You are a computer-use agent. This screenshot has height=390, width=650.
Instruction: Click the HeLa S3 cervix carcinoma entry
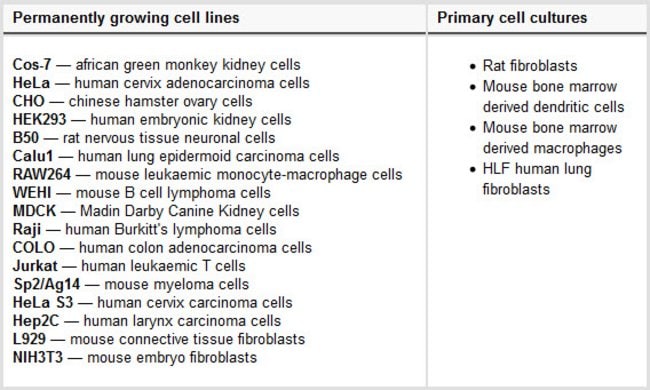click(153, 302)
